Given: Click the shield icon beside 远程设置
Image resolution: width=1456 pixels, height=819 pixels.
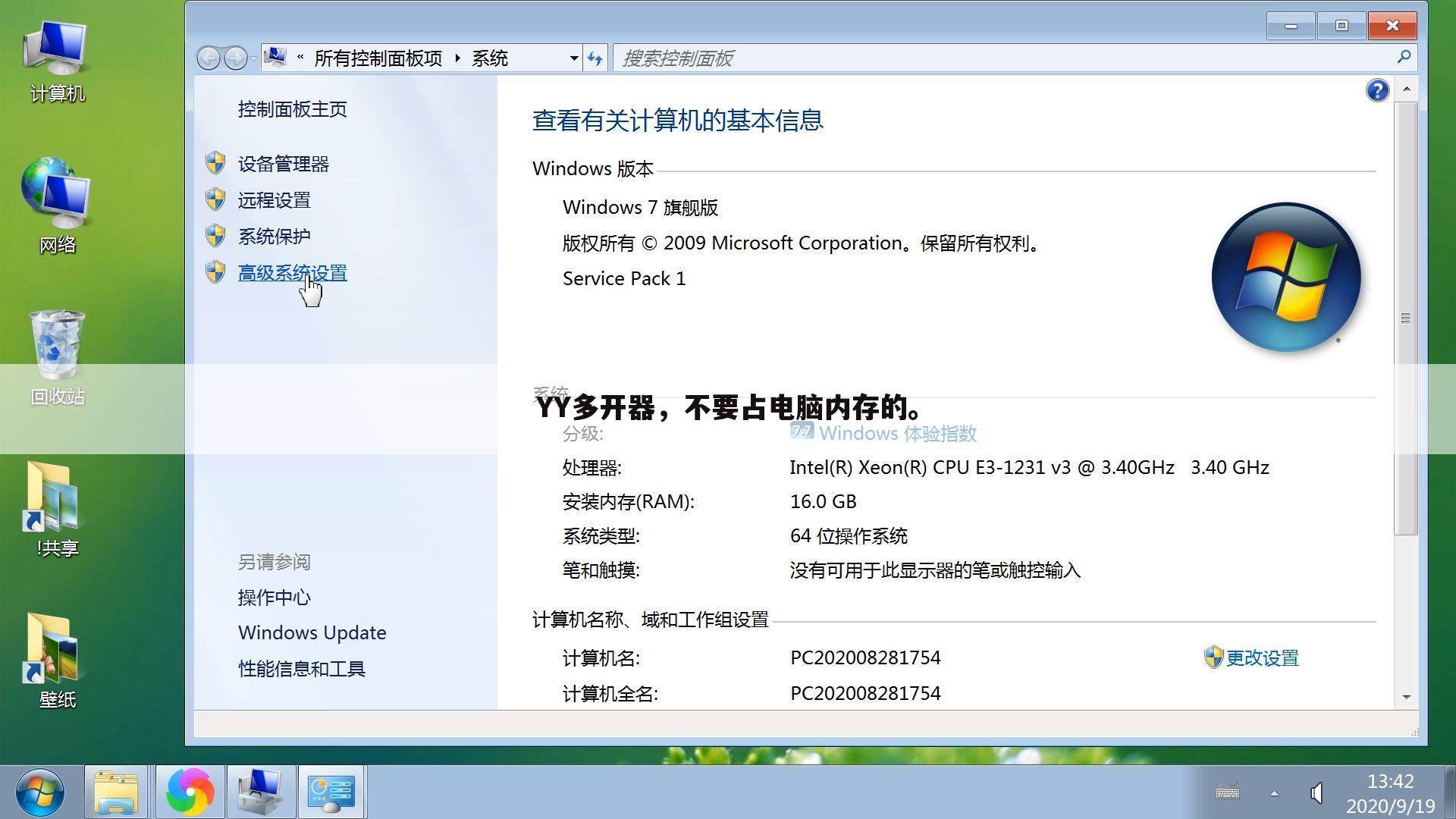Looking at the screenshot, I should tap(215, 199).
